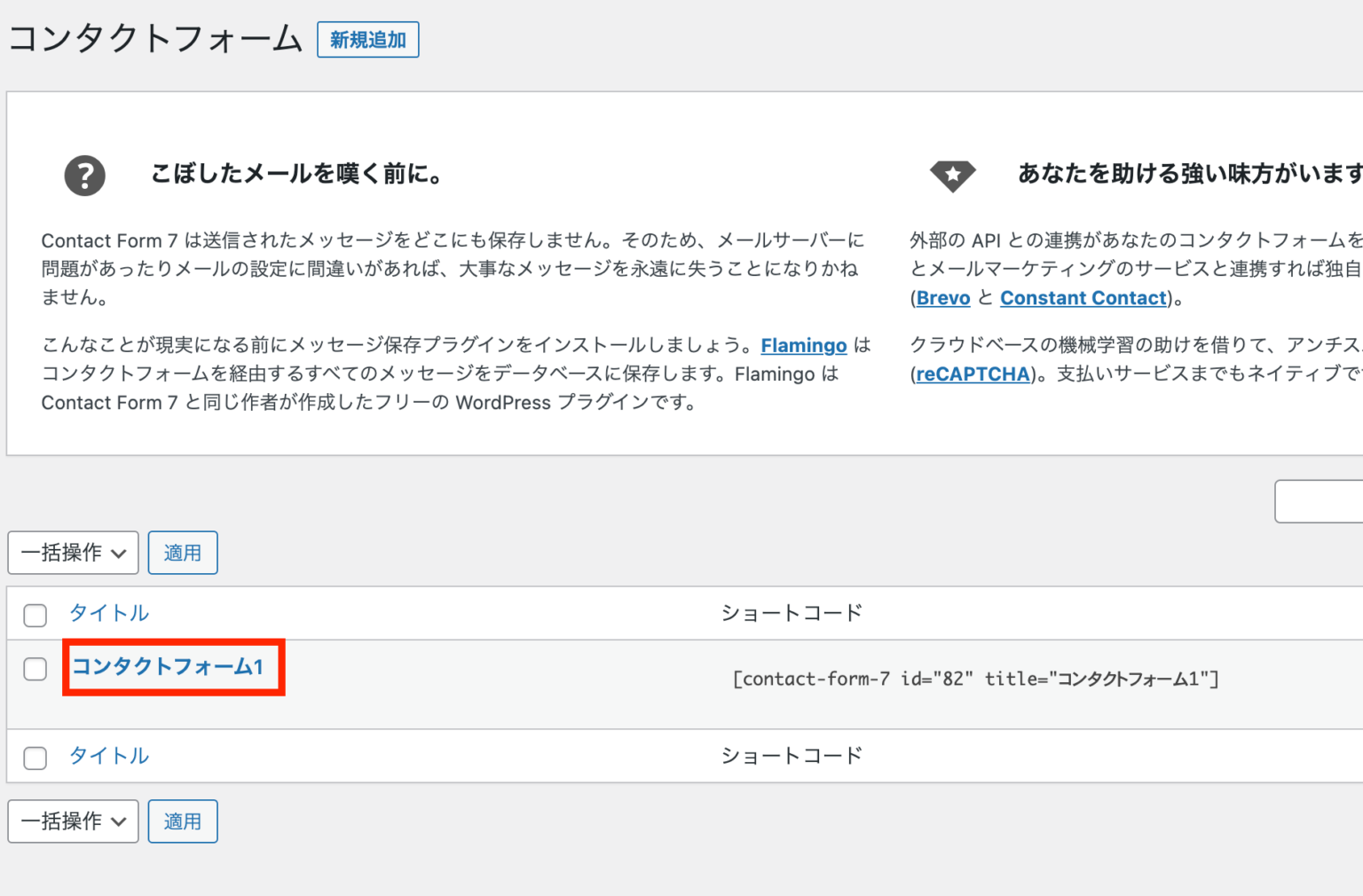Open the Brevo integration link
This screenshot has height=896, width=1363.
(942, 297)
